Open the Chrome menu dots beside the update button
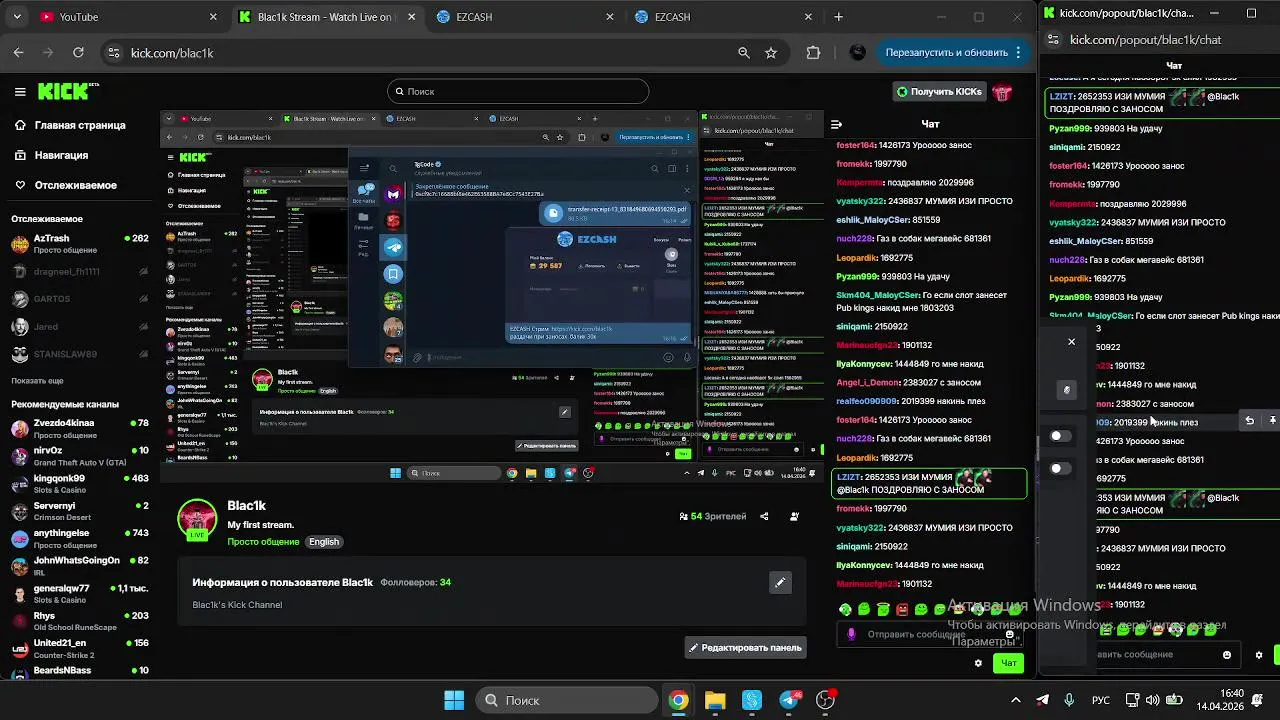1280x720 pixels. click(x=1018, y=53)
